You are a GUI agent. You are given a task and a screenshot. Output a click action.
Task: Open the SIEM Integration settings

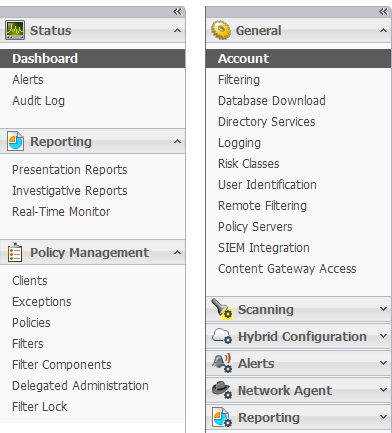tap(264, 248)
